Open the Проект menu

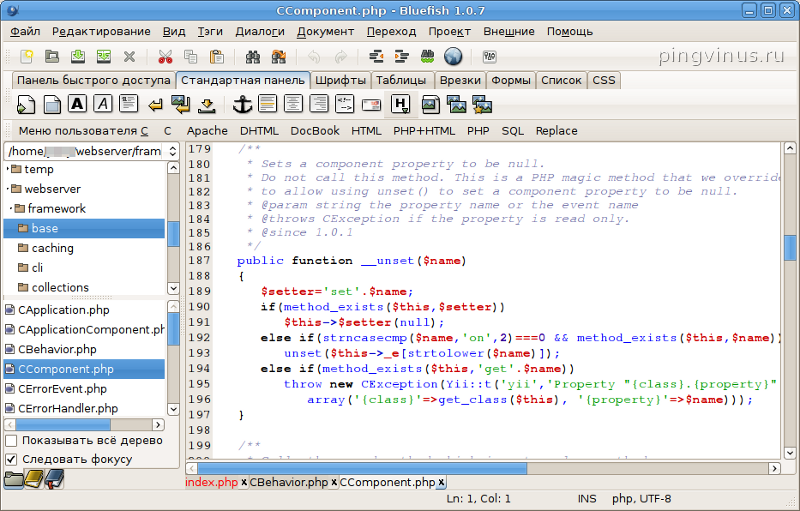coord(449,32)
